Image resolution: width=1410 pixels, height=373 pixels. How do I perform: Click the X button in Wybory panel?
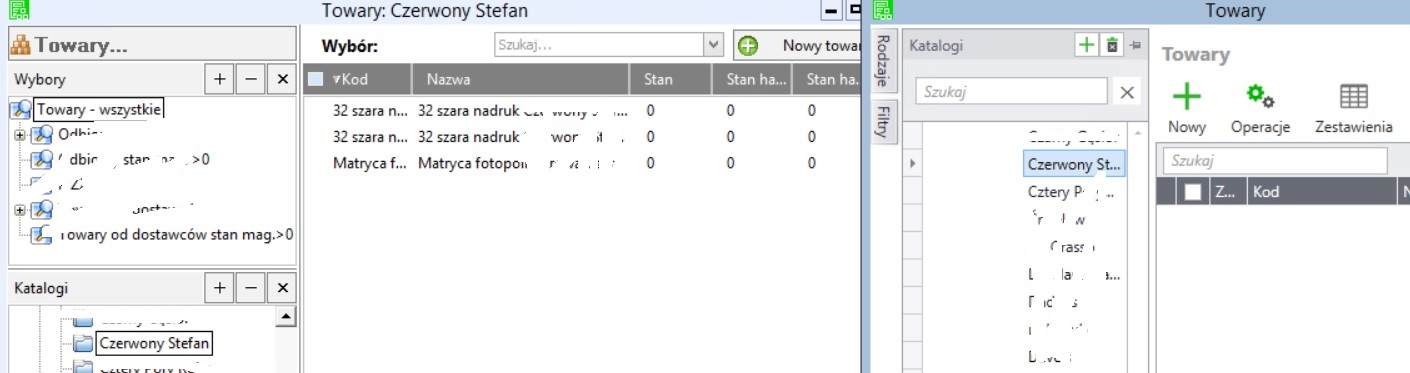[282, 79]
